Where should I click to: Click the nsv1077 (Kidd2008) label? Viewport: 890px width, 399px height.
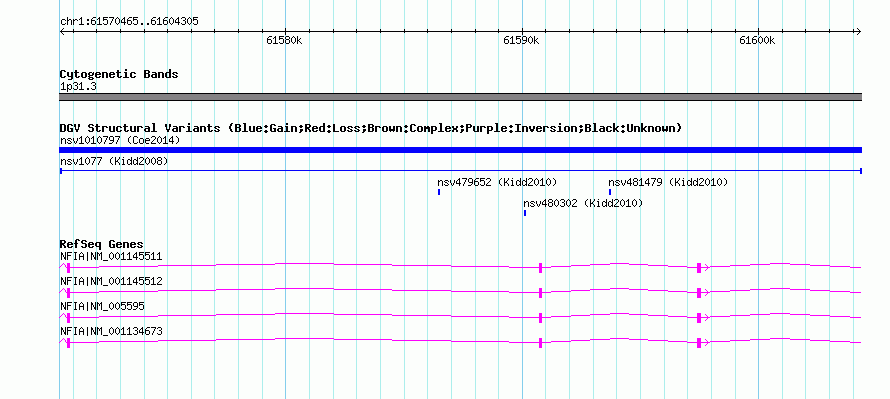[x=114, y=162]
